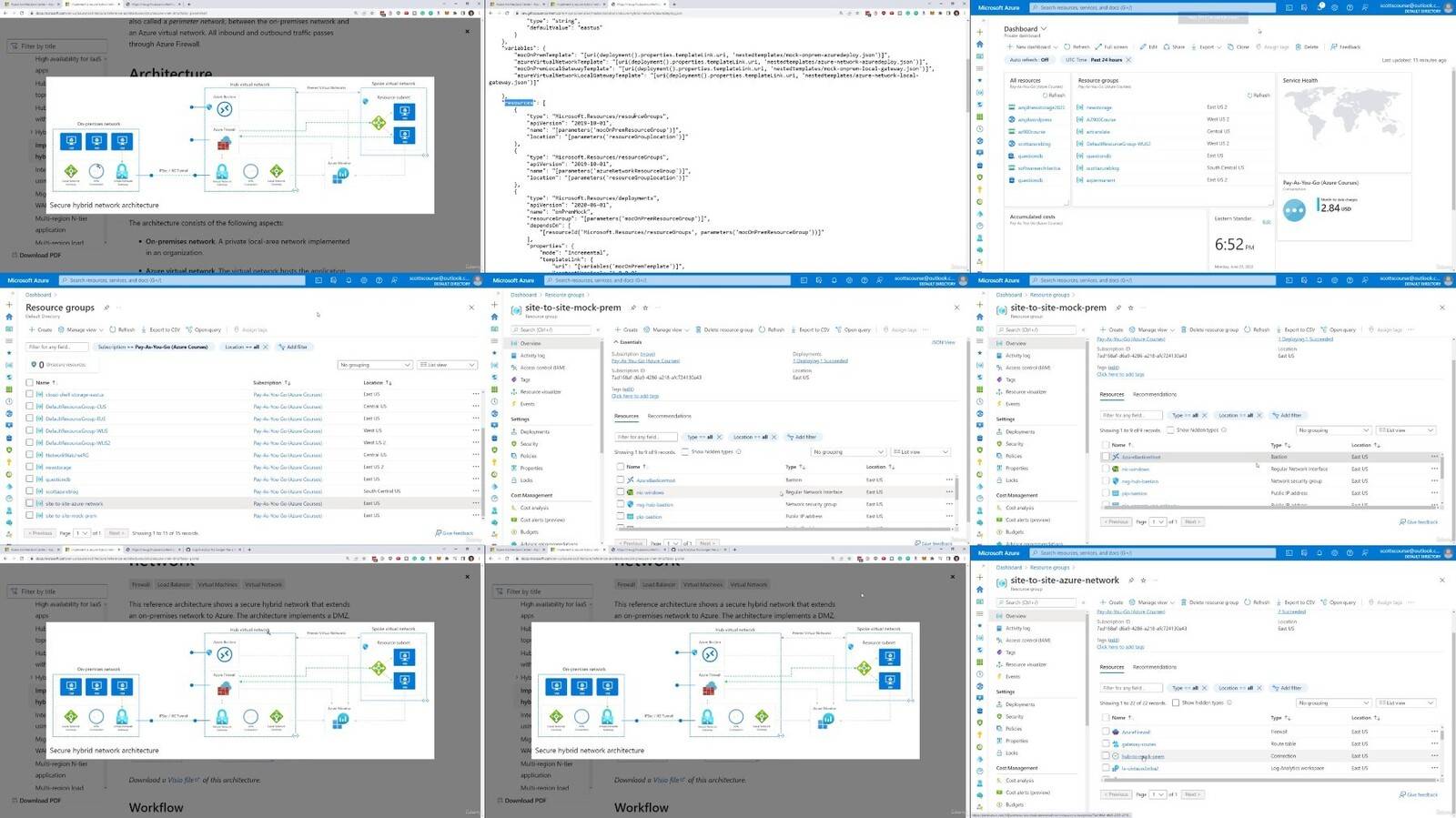Open Export dropdown in Dashboard toolbar
Viewport: 1456px width, 818px height.
pyautogui.click(x=1207, y=46)
